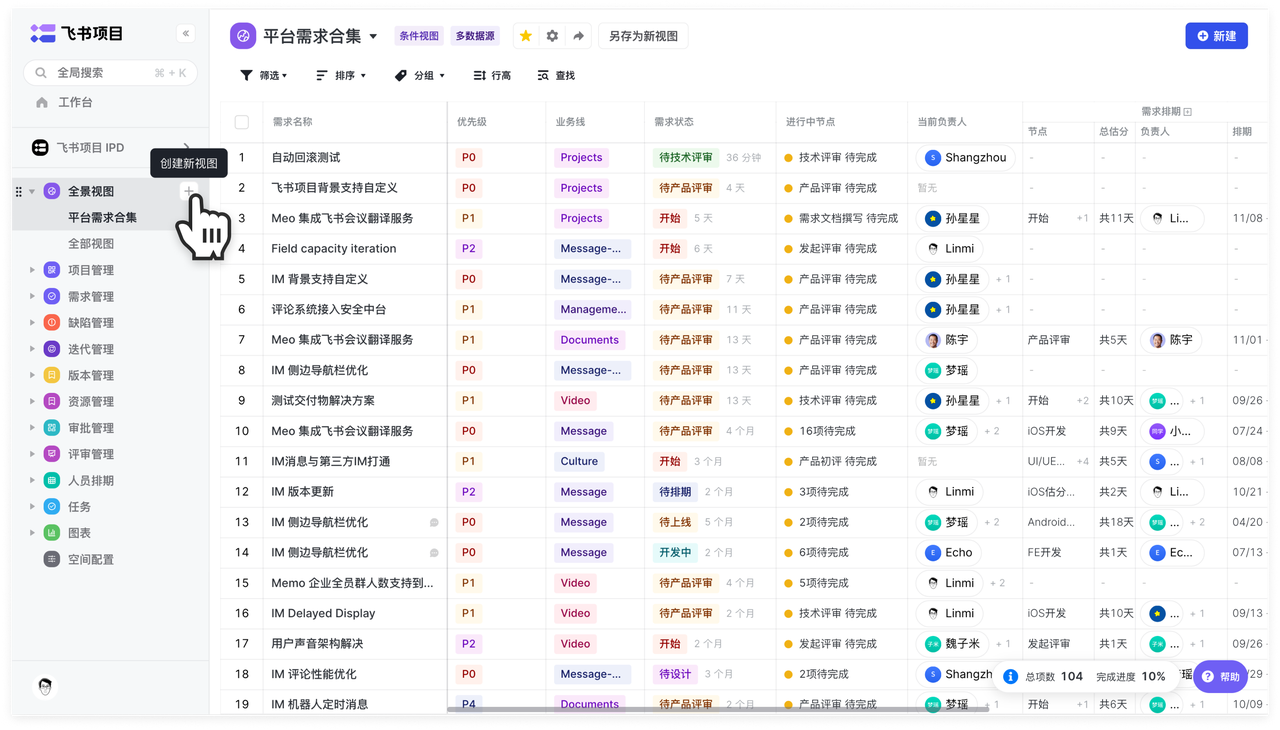
Task: Open view settings with the gear icon
Action: [552, 36]
